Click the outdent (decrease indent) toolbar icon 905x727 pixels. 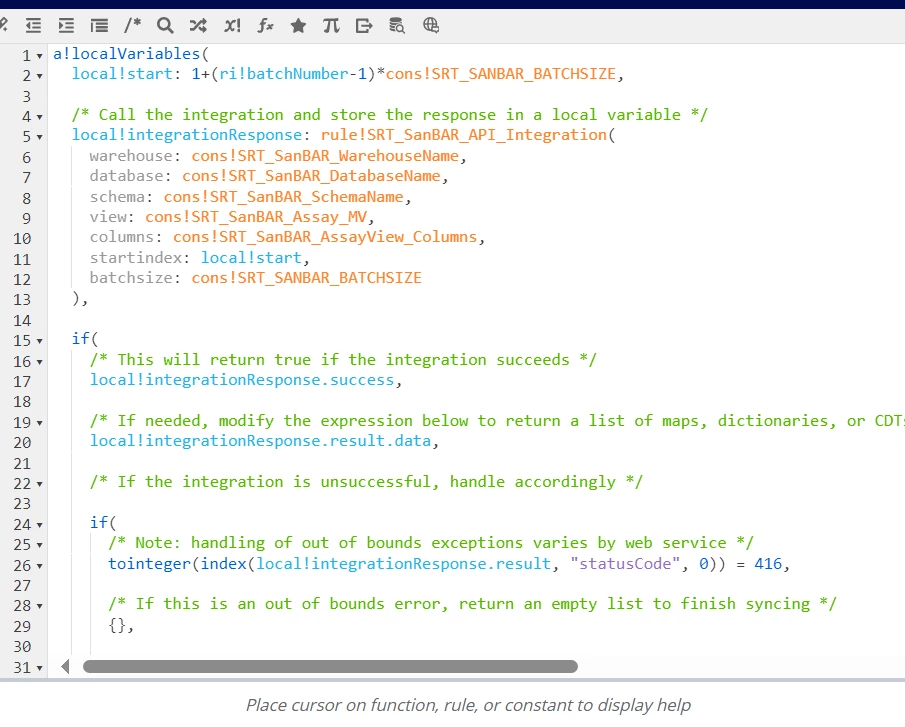click(x=33, y=25)
